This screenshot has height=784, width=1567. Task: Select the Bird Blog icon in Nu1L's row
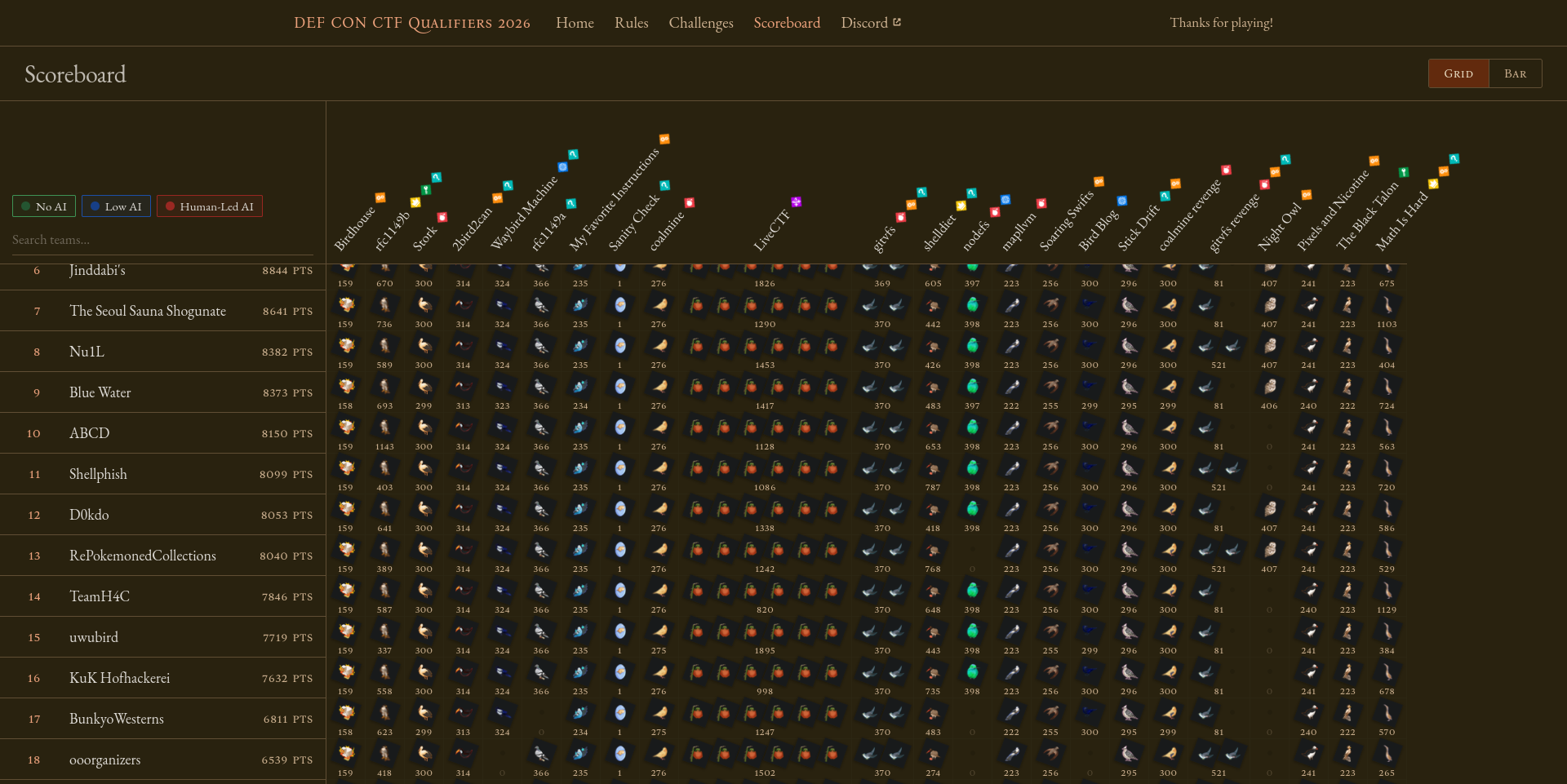point(1090,345)
